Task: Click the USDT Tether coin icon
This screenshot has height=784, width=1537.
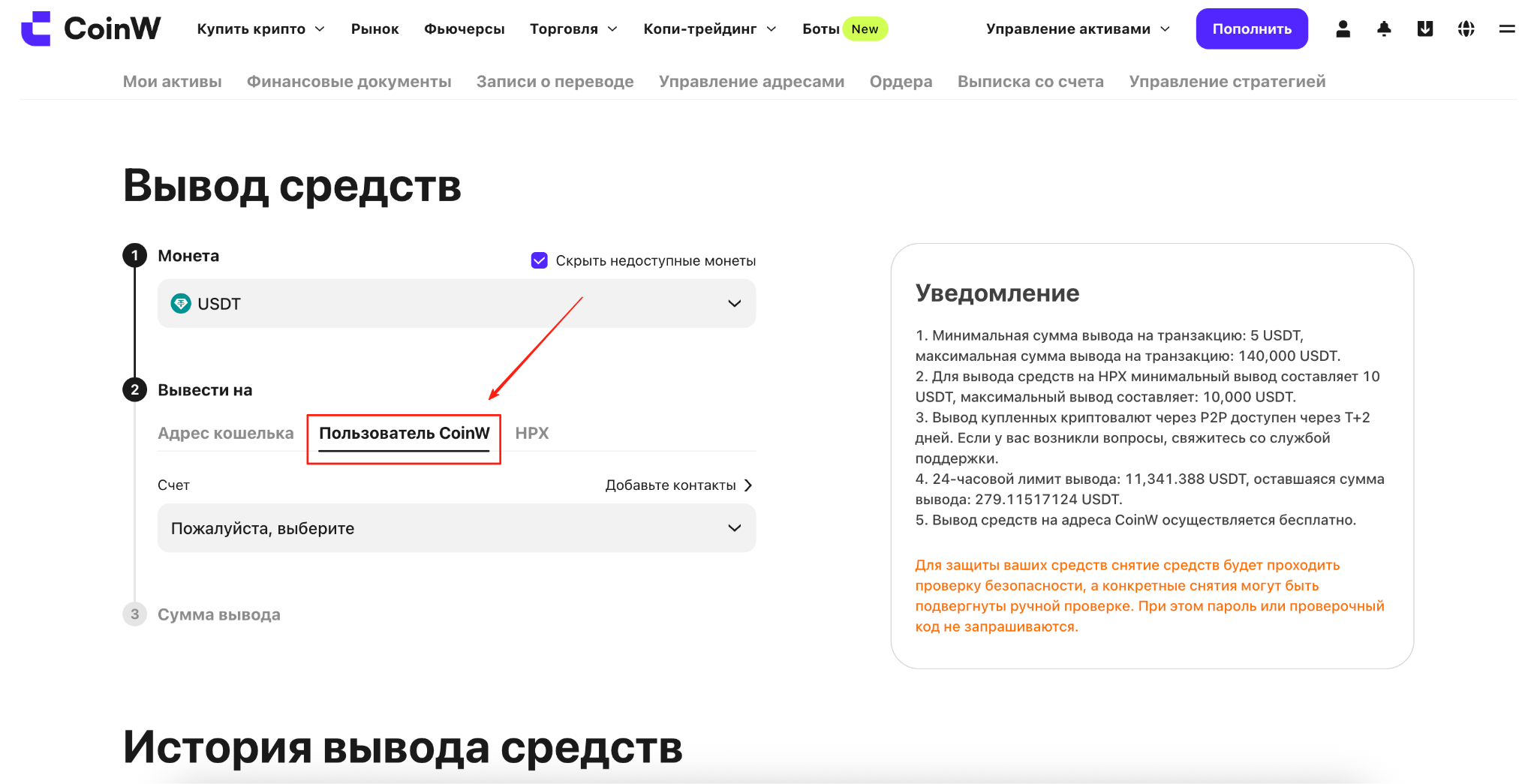Action: (x=181, y=303)
